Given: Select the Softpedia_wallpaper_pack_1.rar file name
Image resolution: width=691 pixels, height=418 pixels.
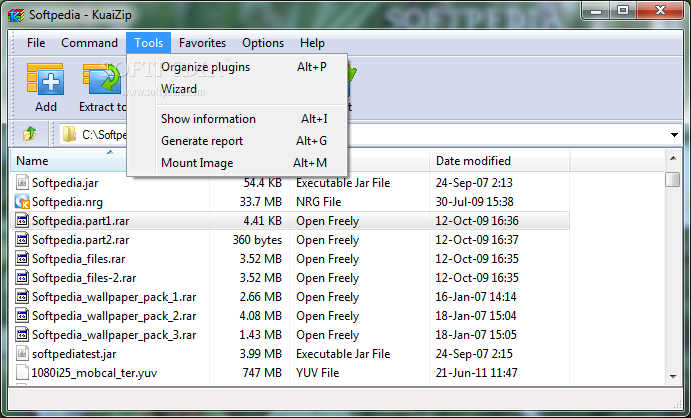Looking at the screenshot, I should coord(114,297).
